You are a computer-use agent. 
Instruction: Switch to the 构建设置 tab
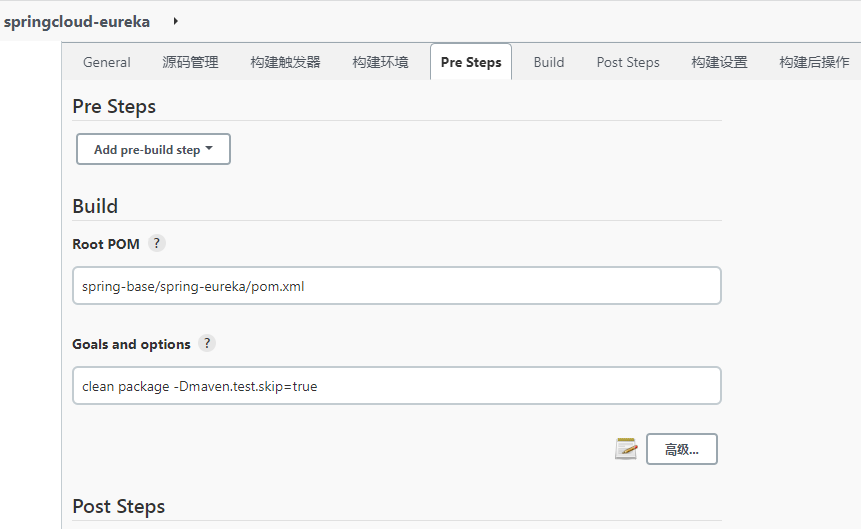719,62
